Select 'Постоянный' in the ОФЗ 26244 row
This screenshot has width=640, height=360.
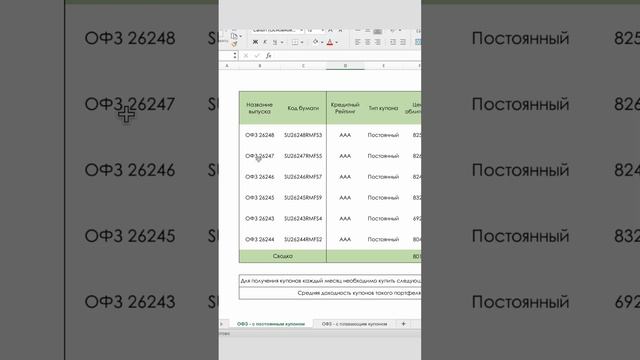(x=383, y=239)
